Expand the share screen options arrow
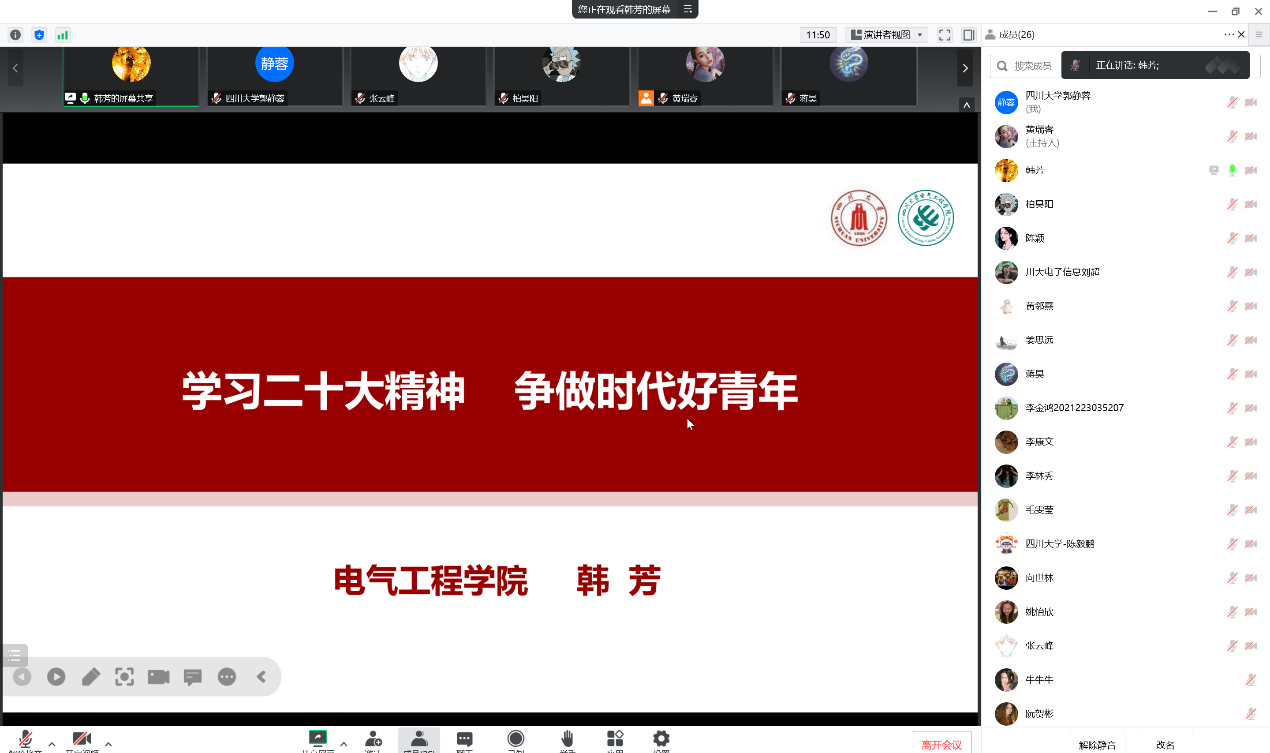Image resolution: width=1270 pixels, height=753 pixels. click(344, 744)
